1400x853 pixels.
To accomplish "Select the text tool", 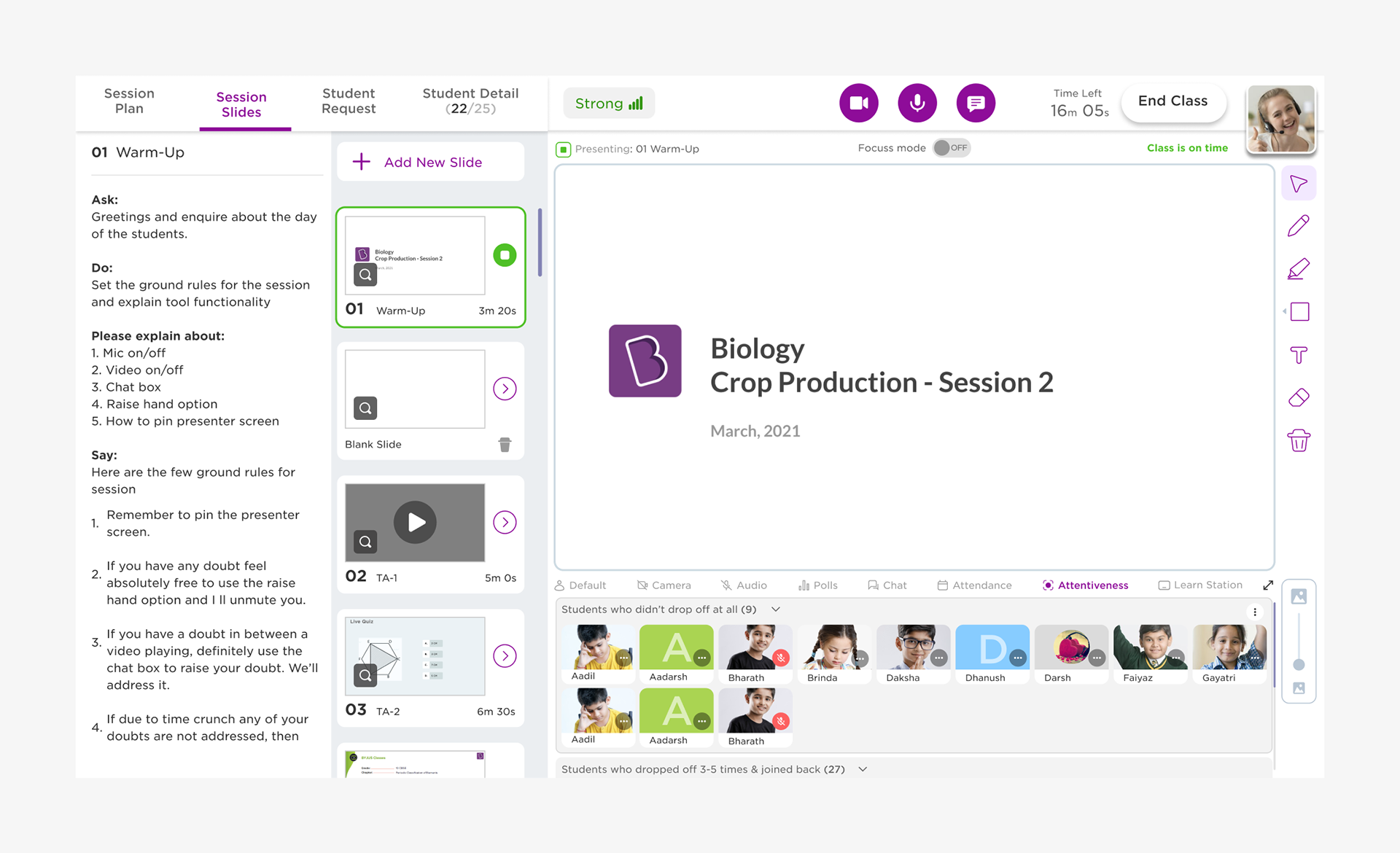I will [1299, 355].
